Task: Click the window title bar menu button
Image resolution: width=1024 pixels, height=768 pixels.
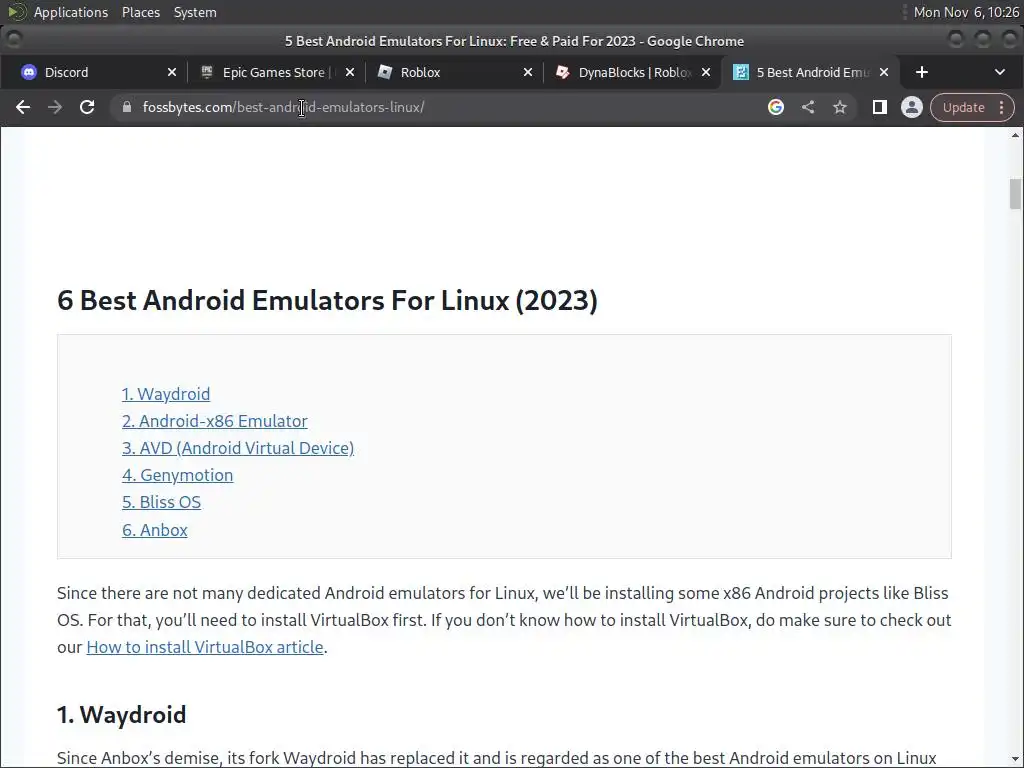Action: [14, 40]
